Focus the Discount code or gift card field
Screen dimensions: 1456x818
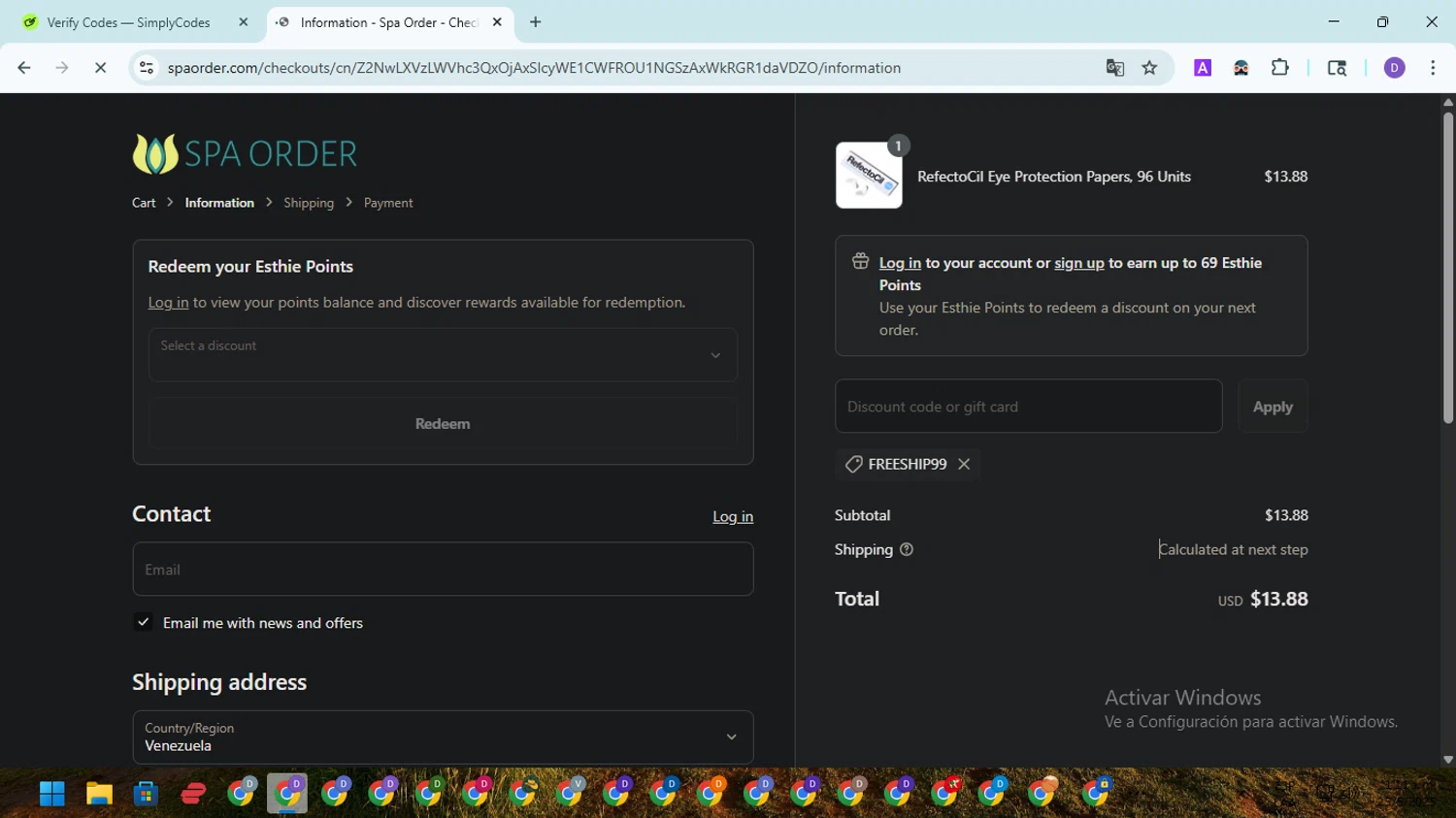(x=1028, y=407)
